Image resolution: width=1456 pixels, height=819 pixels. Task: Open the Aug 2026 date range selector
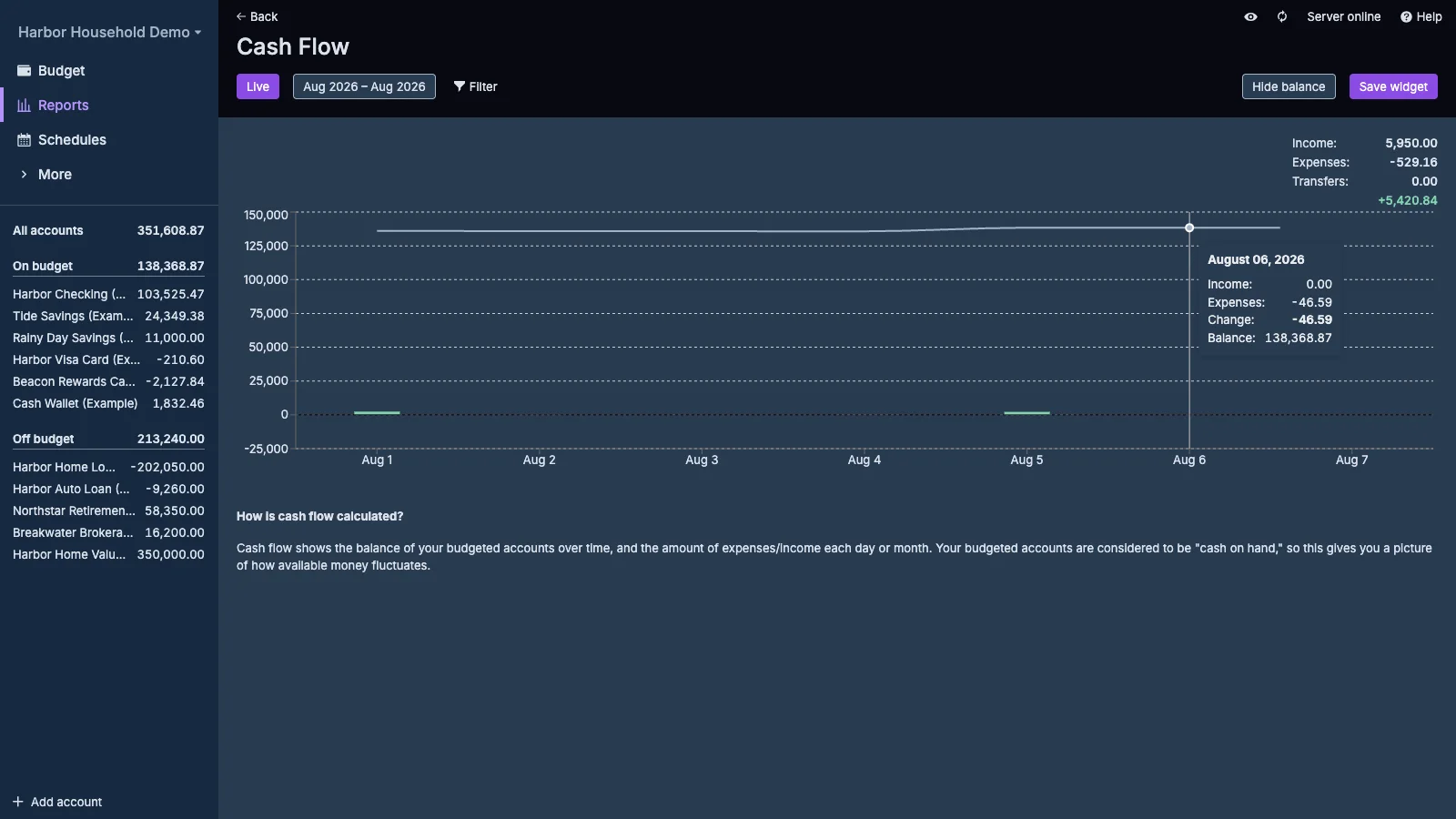pyautogui.click(x=364, y=86)
